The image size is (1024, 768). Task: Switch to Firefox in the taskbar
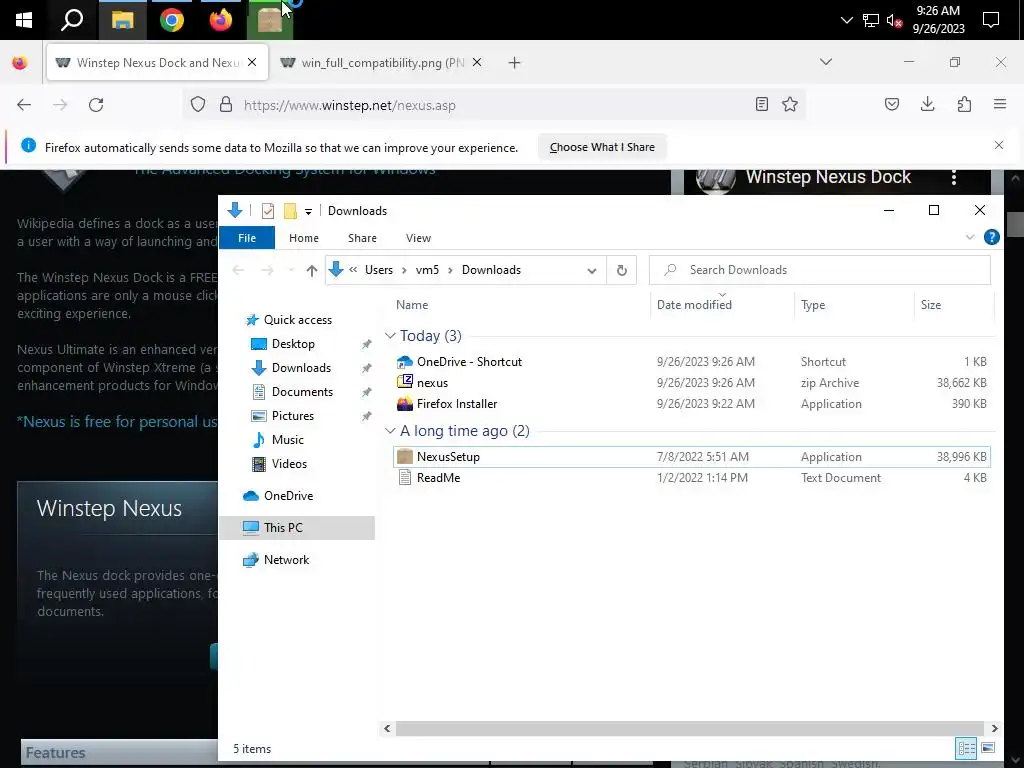[221, 20]
